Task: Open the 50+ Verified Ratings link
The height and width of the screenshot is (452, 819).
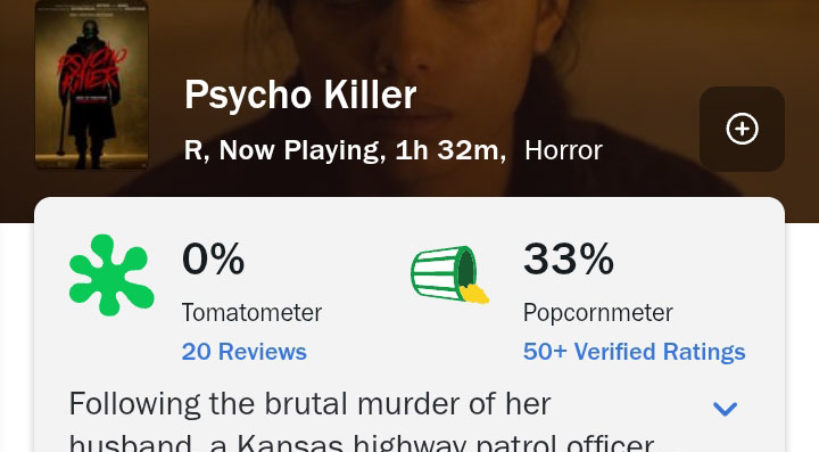Action: pos(634,352)
